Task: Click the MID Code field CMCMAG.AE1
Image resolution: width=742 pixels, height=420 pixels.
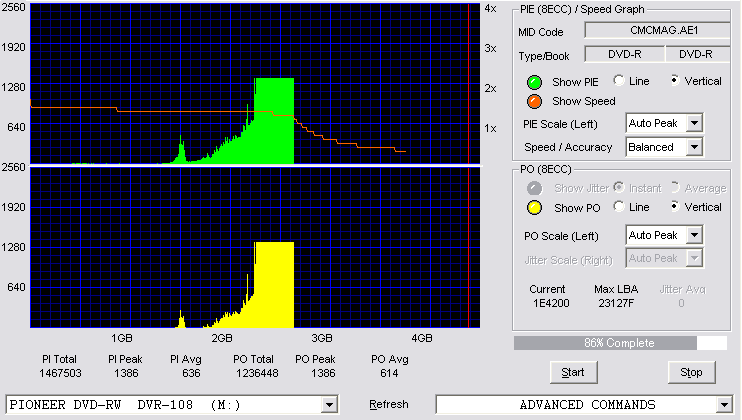Action: (x=657, y=30)
